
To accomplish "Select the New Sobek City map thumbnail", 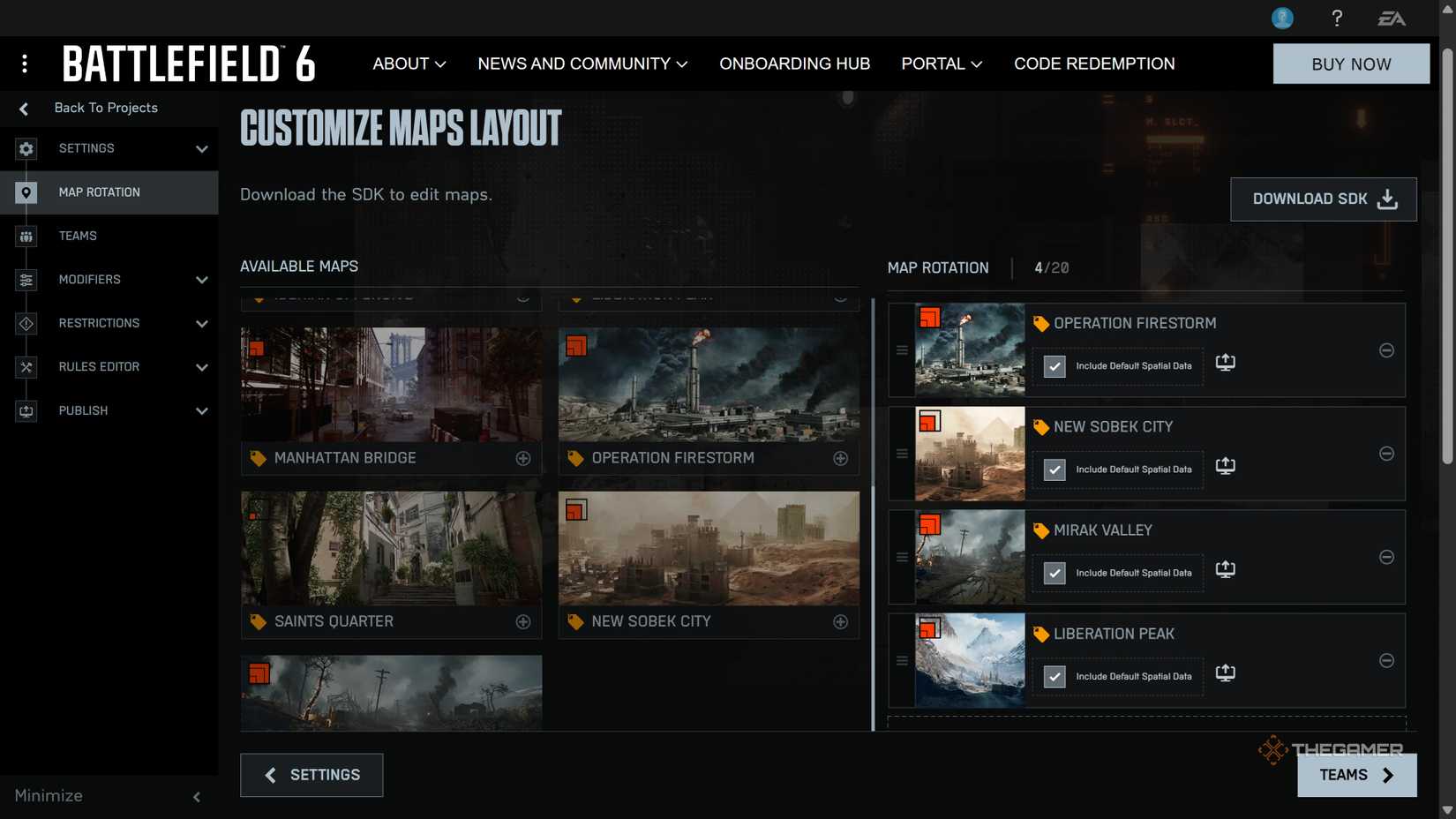I will (709, 549).
